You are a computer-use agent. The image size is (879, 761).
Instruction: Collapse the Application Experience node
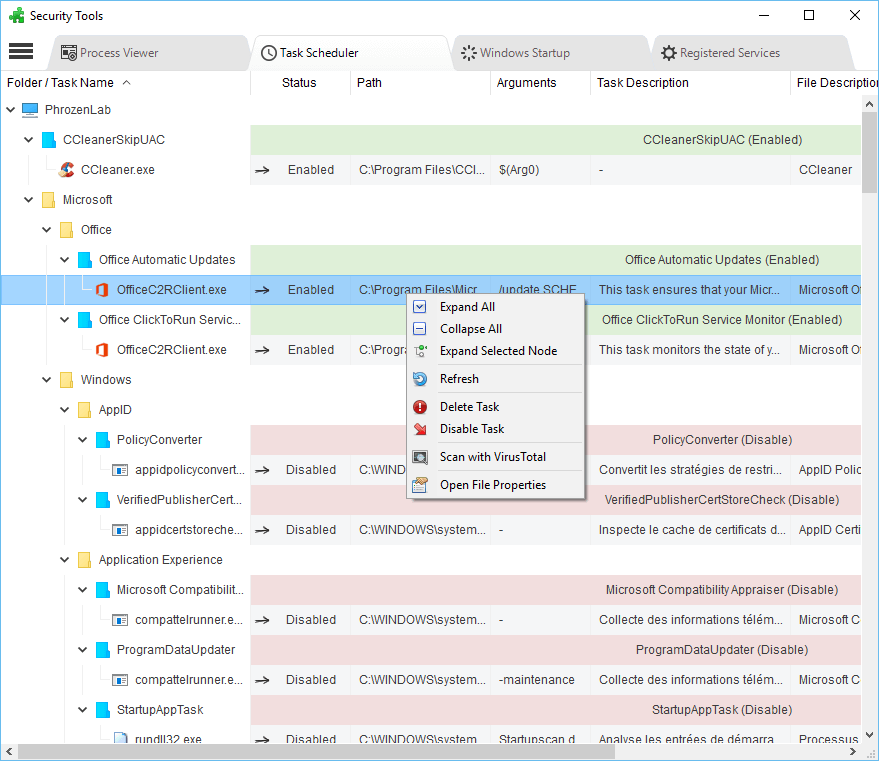click(x=64, y=559)
